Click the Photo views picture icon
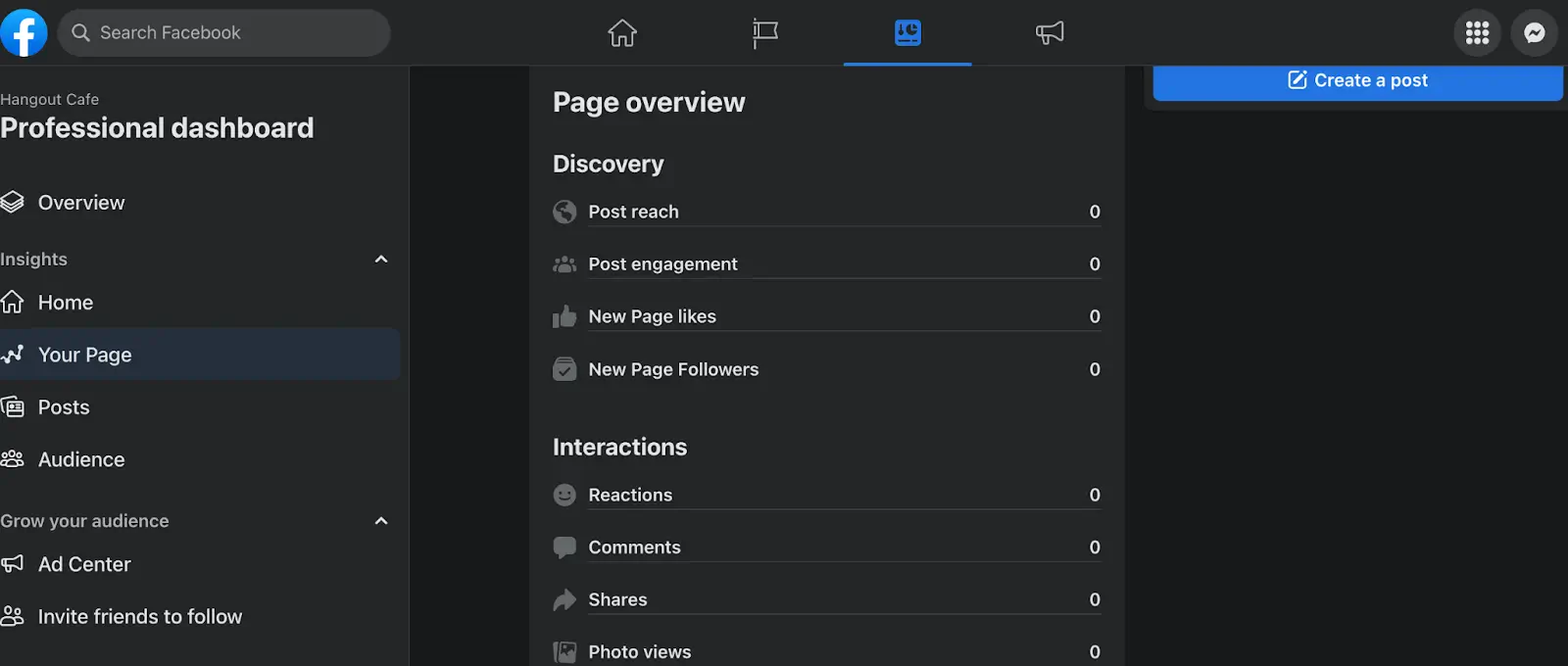The image size is (1568, 666). pos(564,652)
